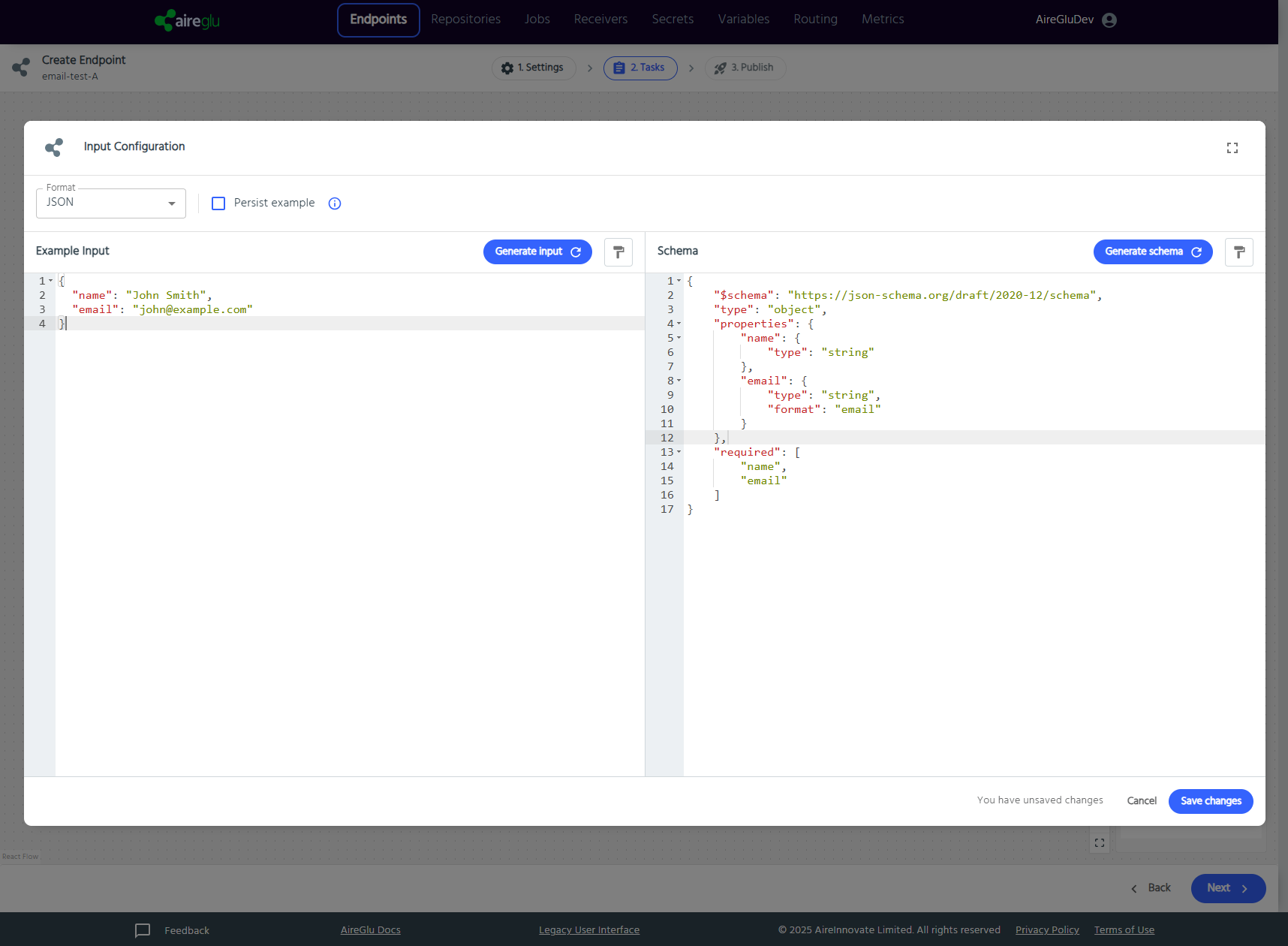Open the Privacy Policy link
Image resolution: width=1288 pixels, height=946 pixels.
click(1047, 930)
